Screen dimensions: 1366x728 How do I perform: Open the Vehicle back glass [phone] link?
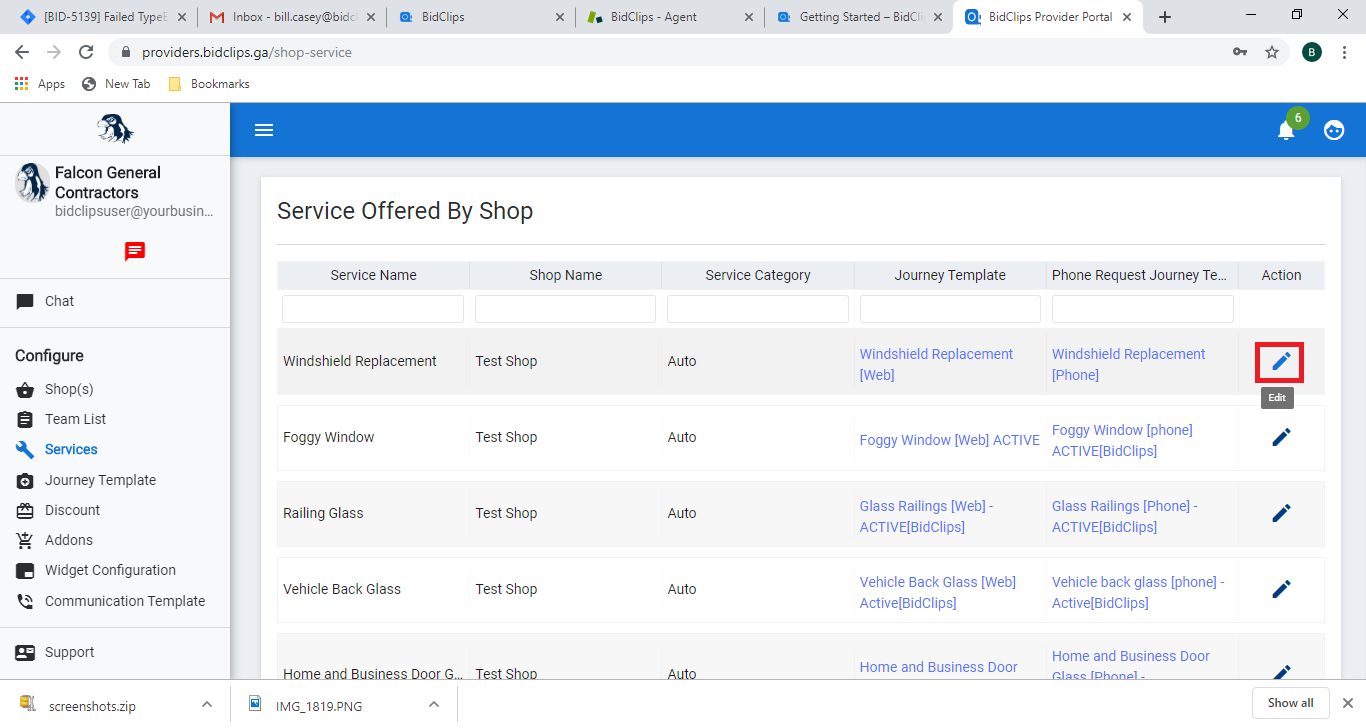[1138, 592]
